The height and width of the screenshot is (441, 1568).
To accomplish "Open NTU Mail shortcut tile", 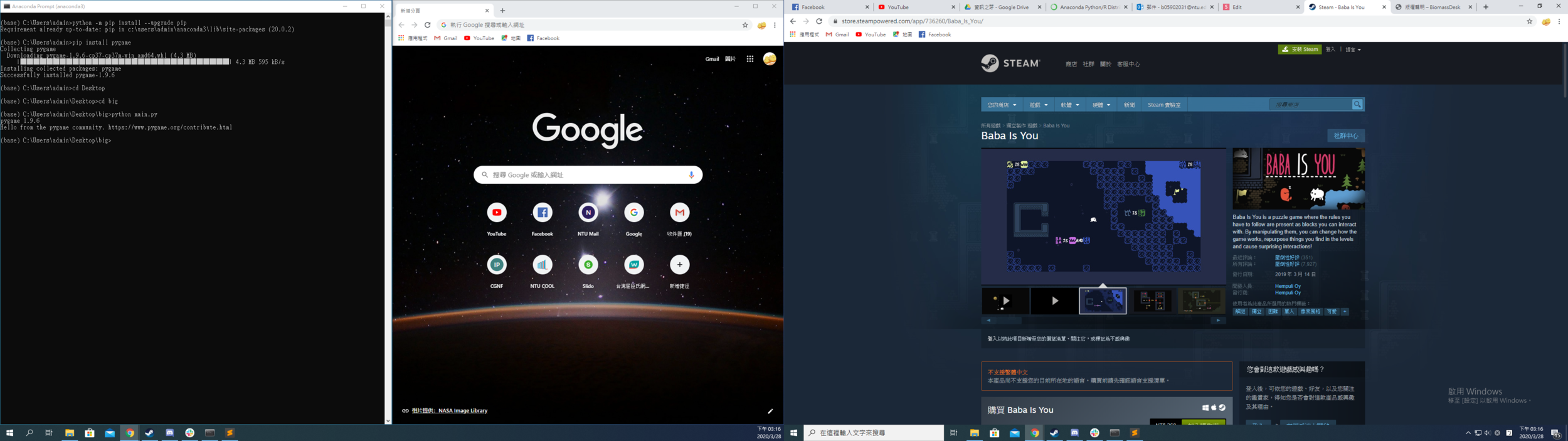I will coord(588,219).
